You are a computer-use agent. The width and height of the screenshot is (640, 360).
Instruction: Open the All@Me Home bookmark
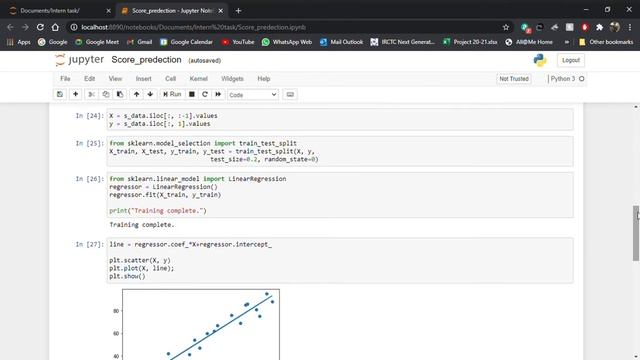529,42
